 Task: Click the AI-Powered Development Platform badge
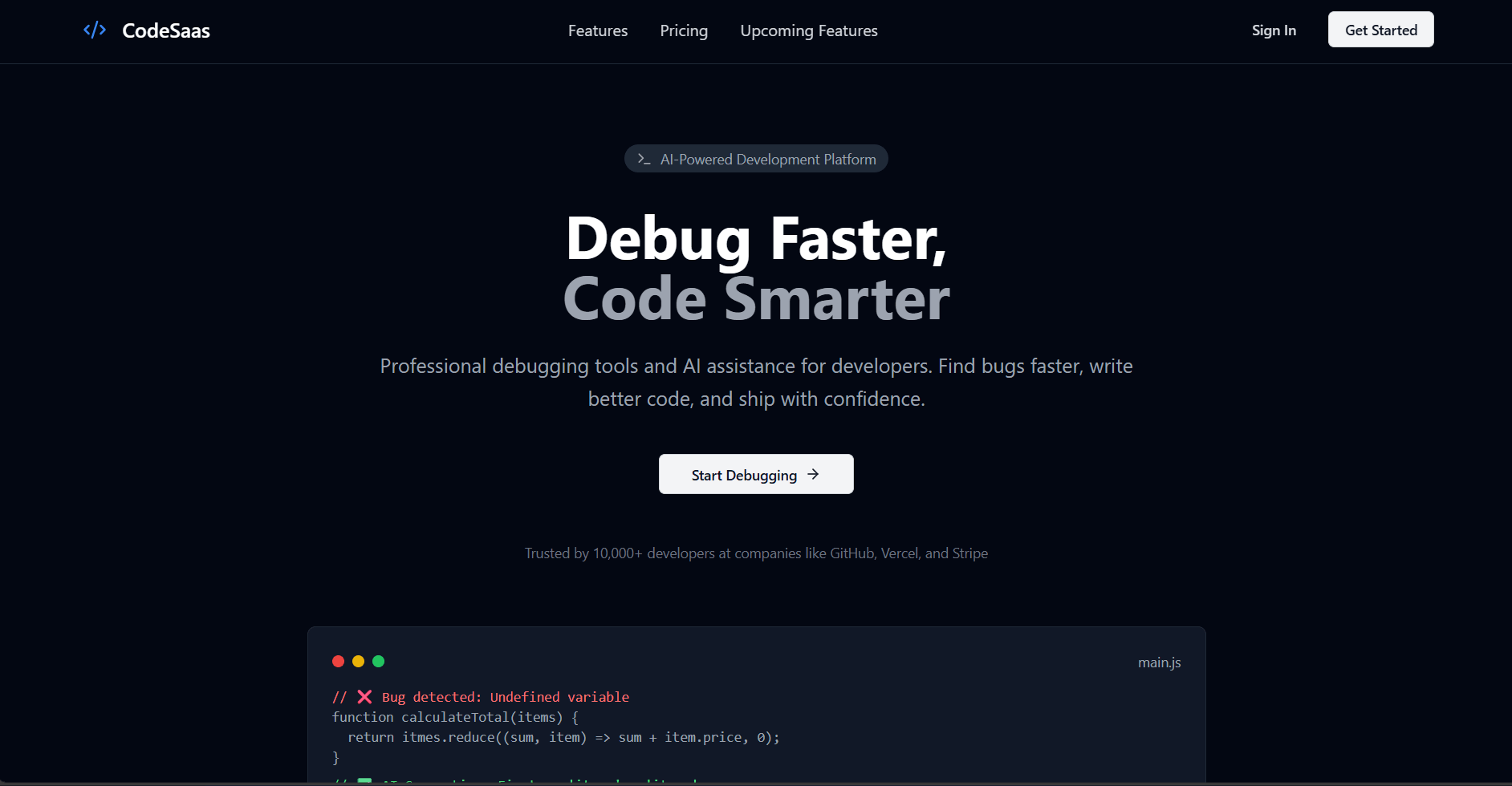(755, 158)
